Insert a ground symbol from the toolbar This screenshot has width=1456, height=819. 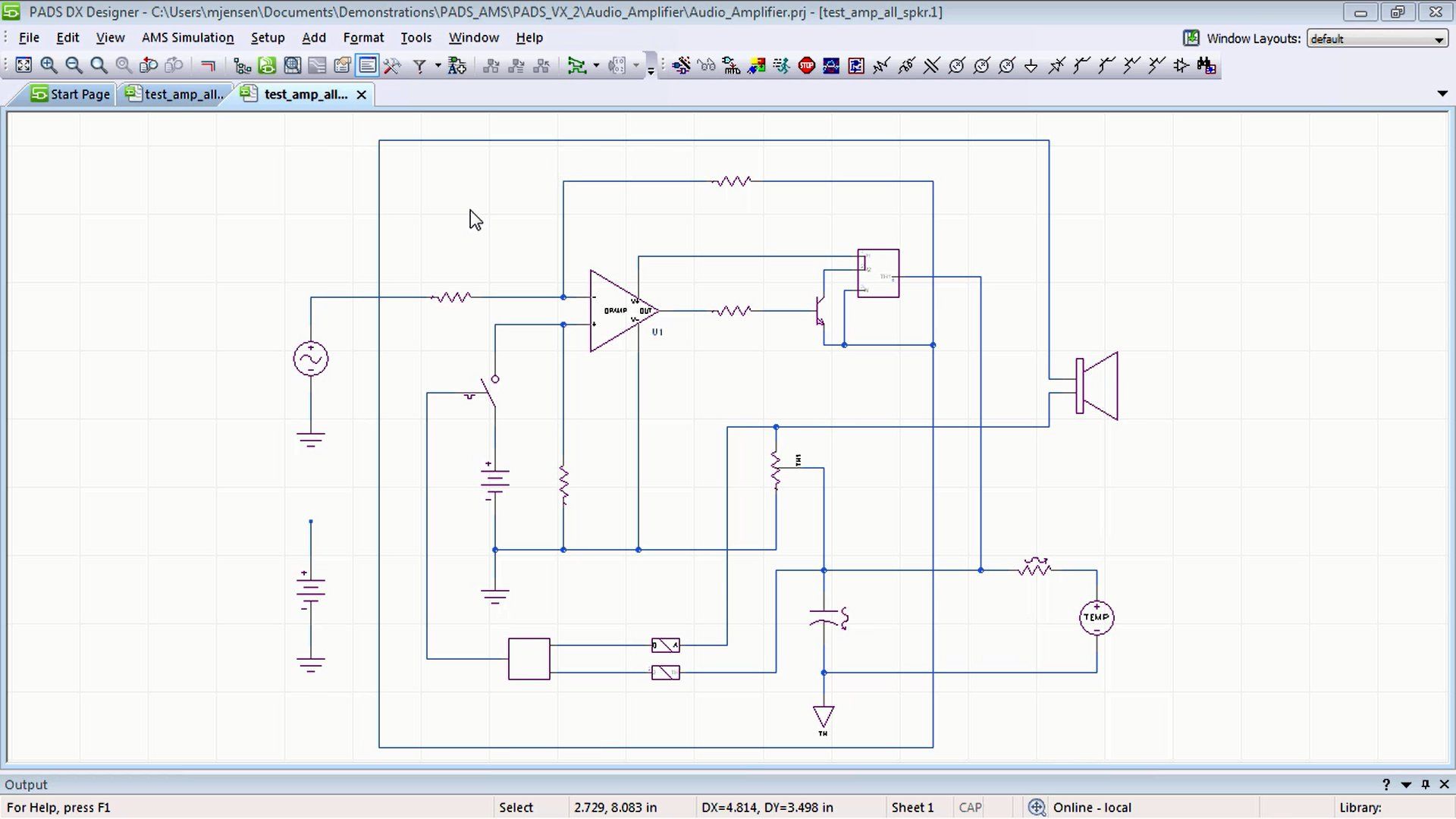[1031, 66]
